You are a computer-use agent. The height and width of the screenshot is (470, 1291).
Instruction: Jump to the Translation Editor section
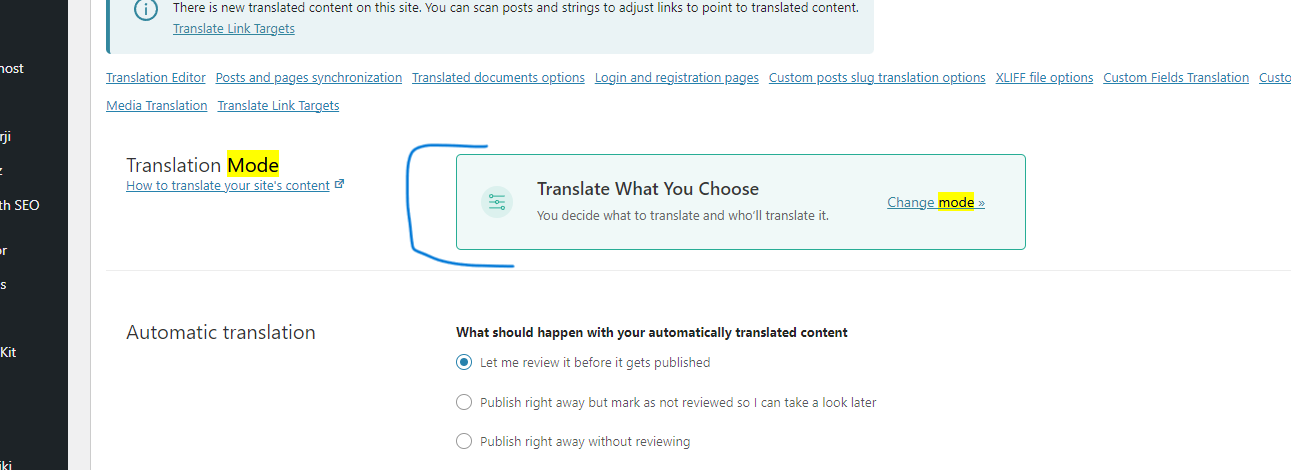(x=156, y=77)
